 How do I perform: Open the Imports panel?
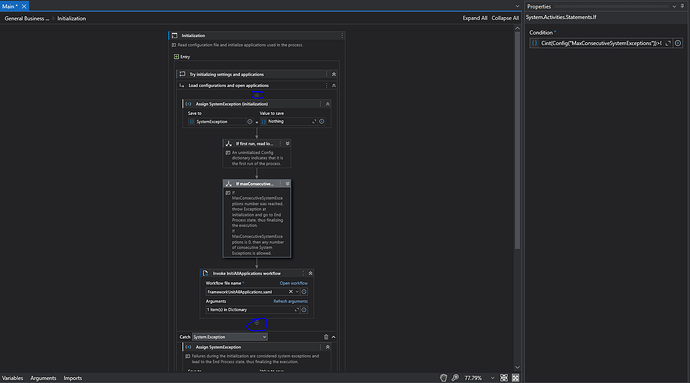coord(73,378)
